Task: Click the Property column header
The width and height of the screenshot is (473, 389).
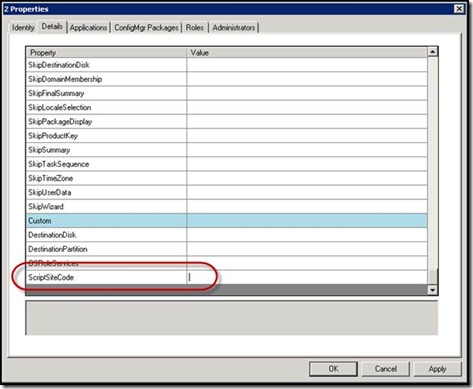Action: [x=106, y=53]
